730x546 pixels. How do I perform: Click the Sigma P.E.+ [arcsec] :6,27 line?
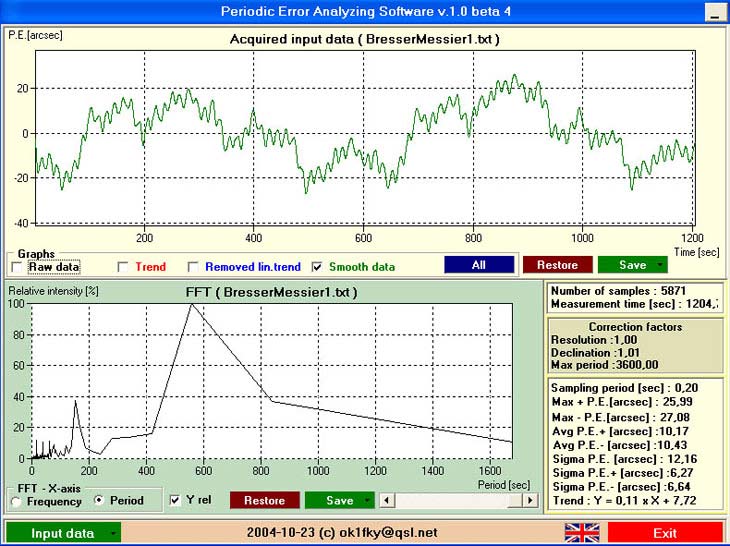pos(622,473)
